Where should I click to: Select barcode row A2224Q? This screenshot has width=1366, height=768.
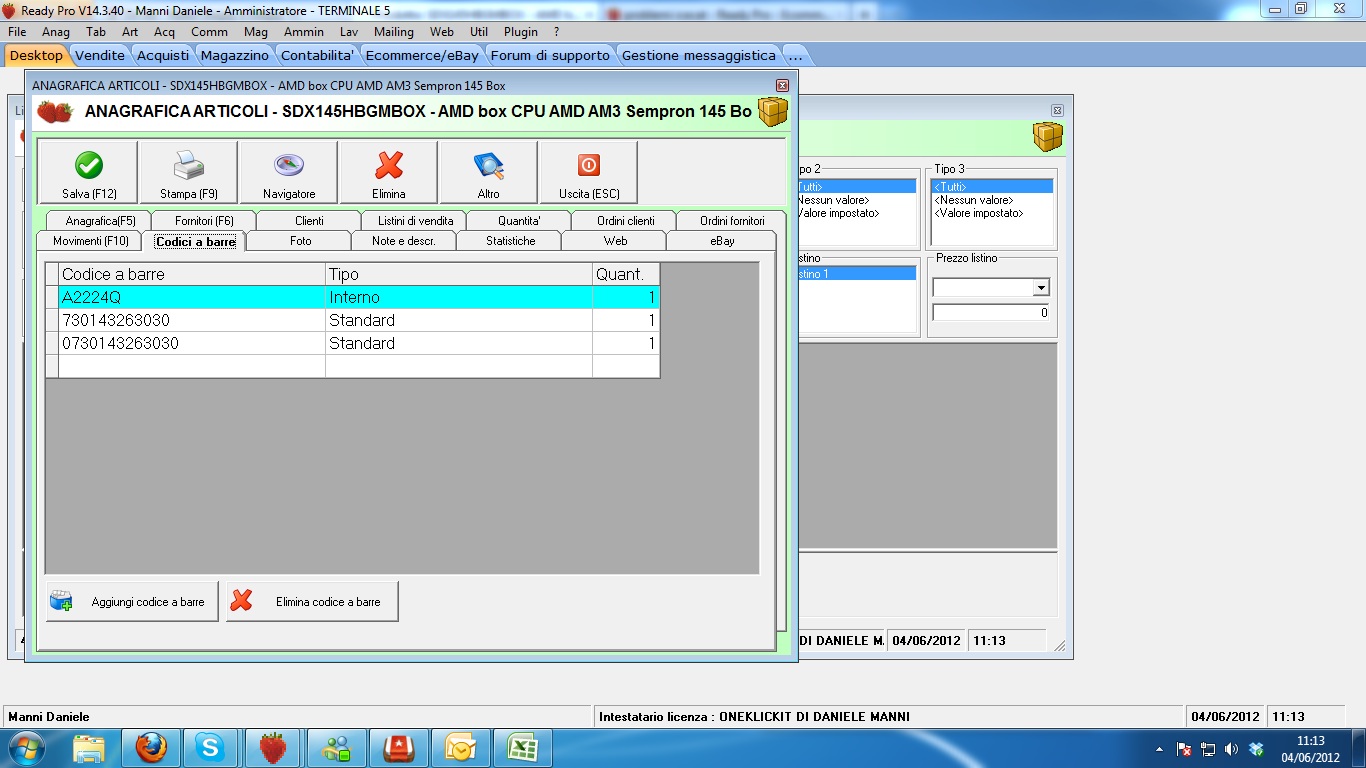pos(353,297)
